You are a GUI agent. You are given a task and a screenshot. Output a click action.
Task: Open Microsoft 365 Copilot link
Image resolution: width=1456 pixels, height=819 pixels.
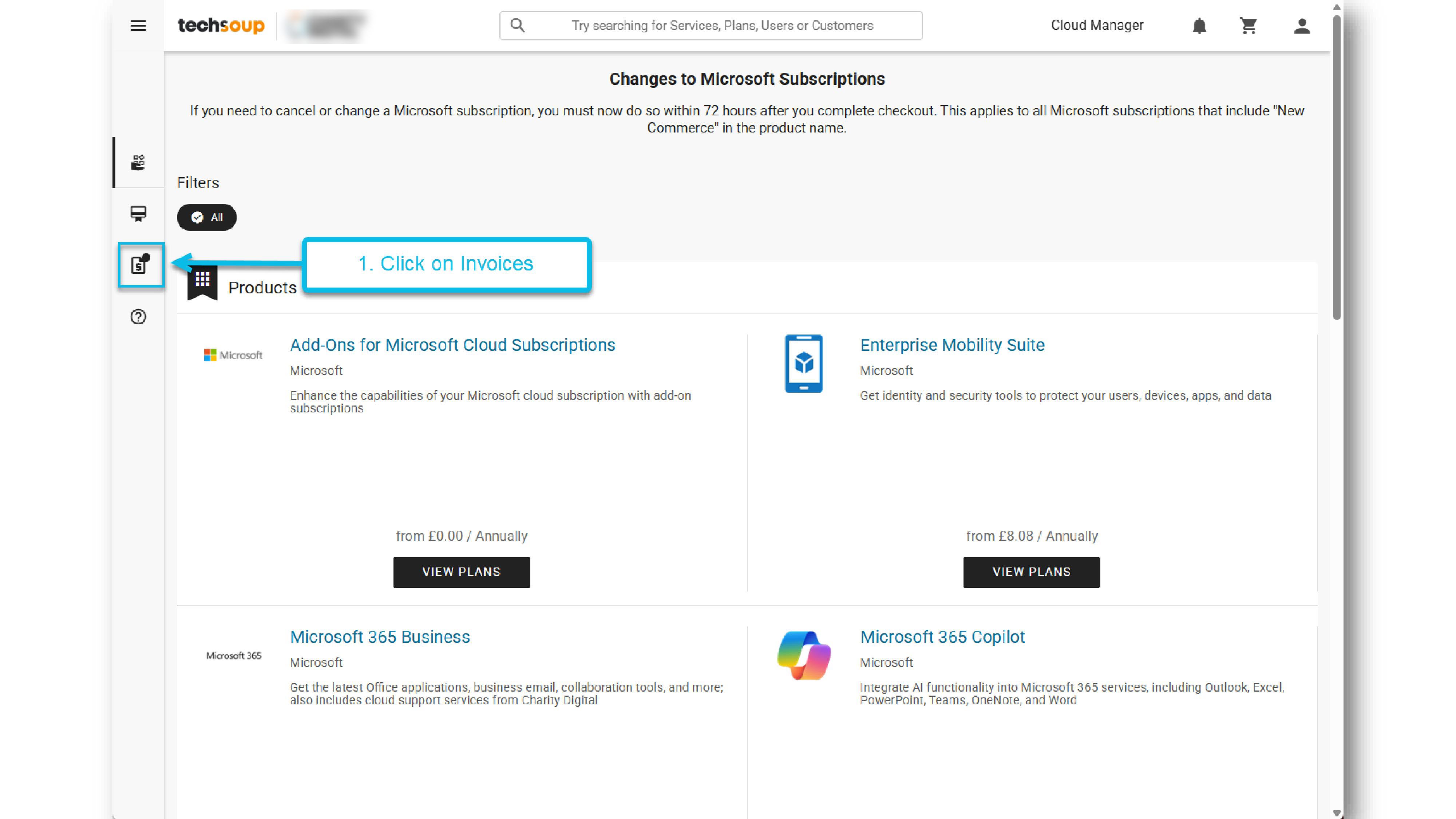[x=942, y=637]
